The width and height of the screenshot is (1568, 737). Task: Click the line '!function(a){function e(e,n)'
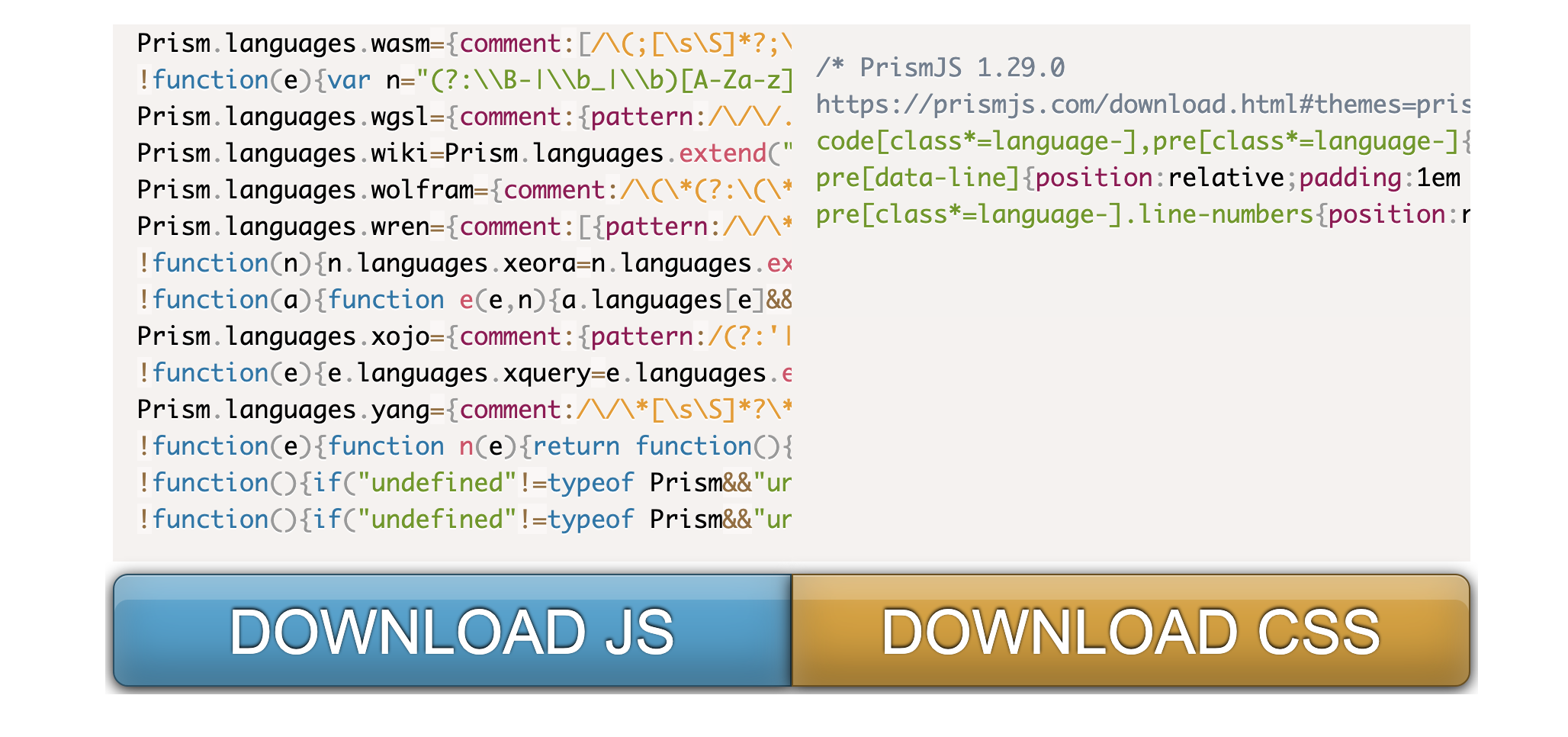click(x=464, y=300)
